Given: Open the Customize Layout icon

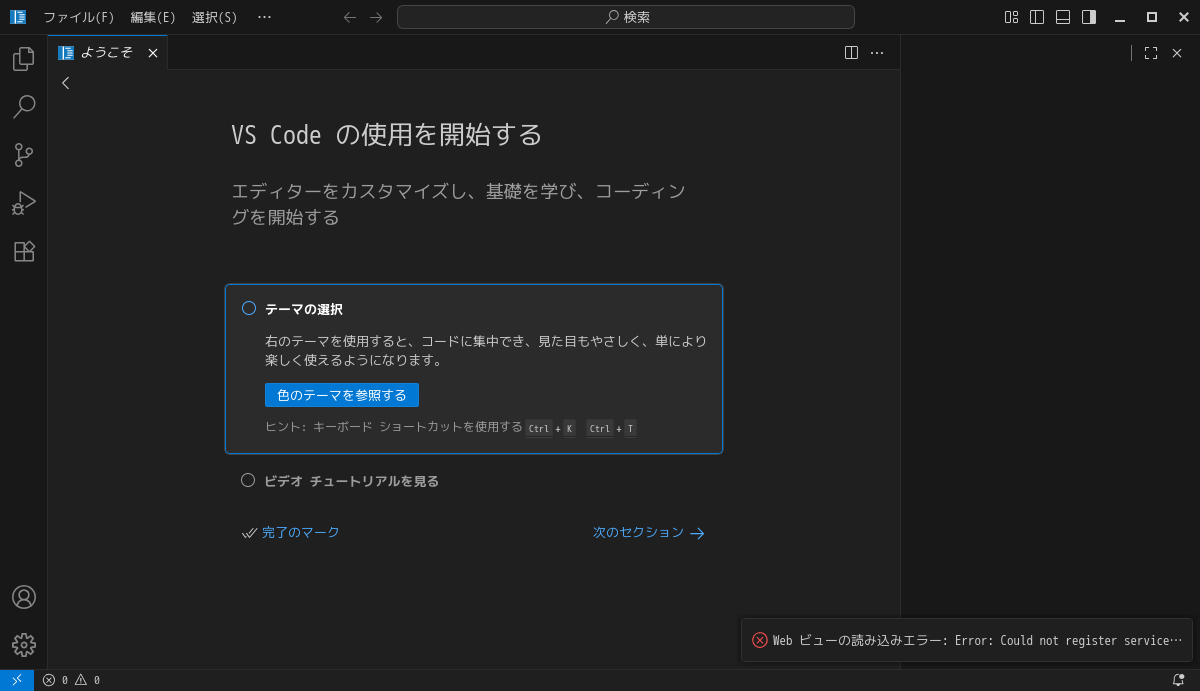Looking at the screenshot, I should click(1011, 17).
